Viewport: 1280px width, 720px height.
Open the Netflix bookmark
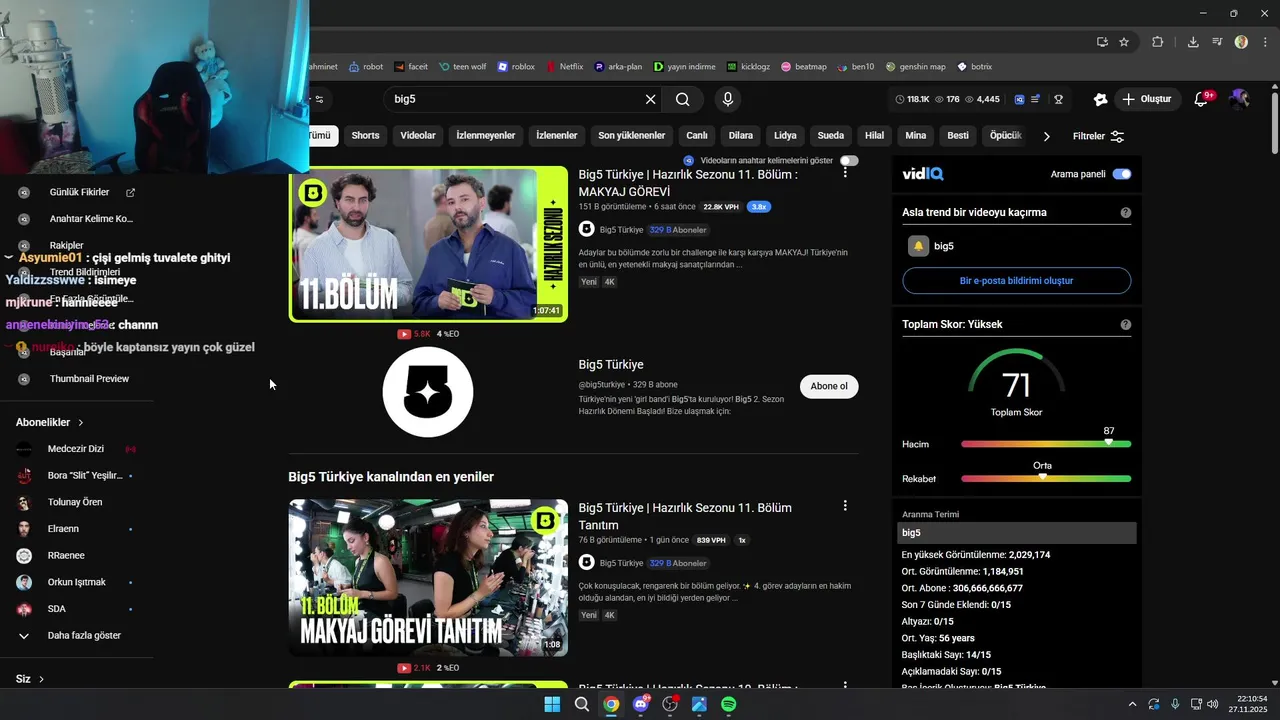pos(564,67)
